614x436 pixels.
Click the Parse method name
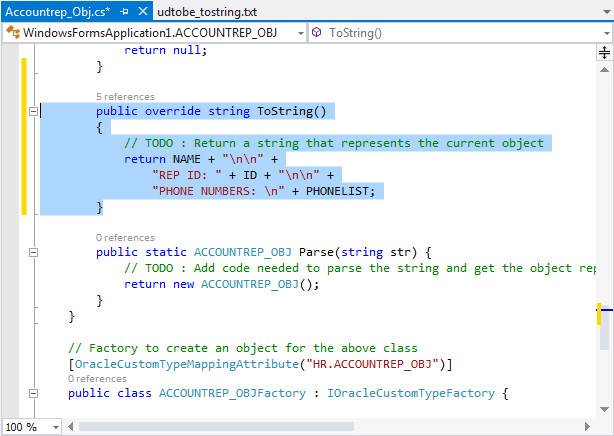316,252
